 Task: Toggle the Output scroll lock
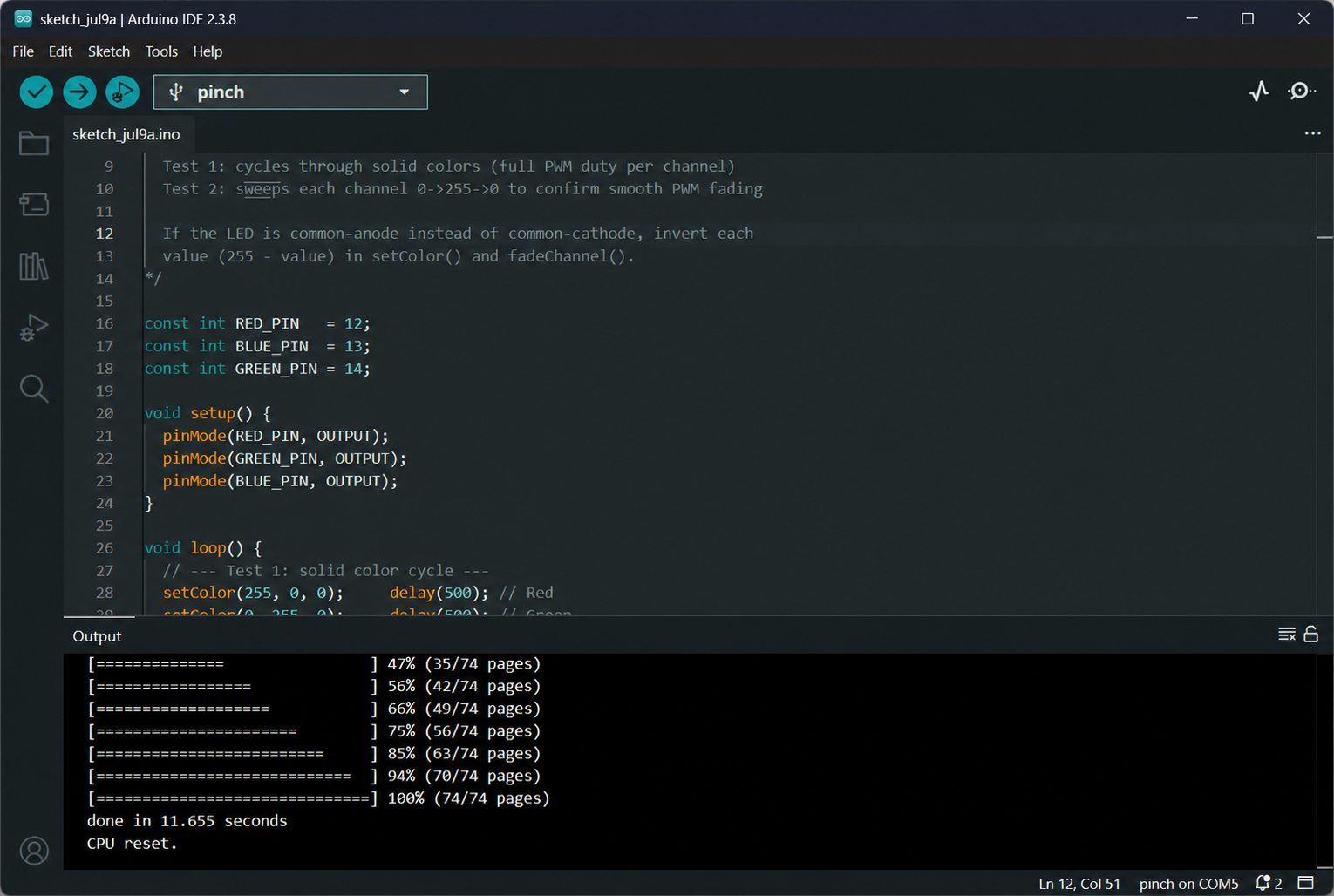click(x=1310, y=635)
